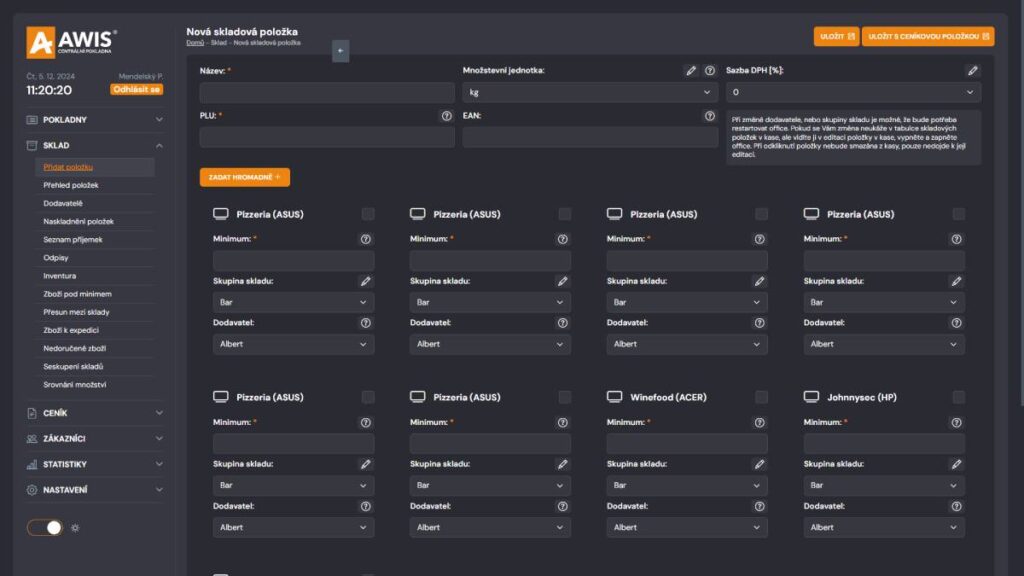1024x576 pixels.
Task: Click ULOŽIT S CENÍKOVOU POLOŽKOU button
Action: point(928,37)
